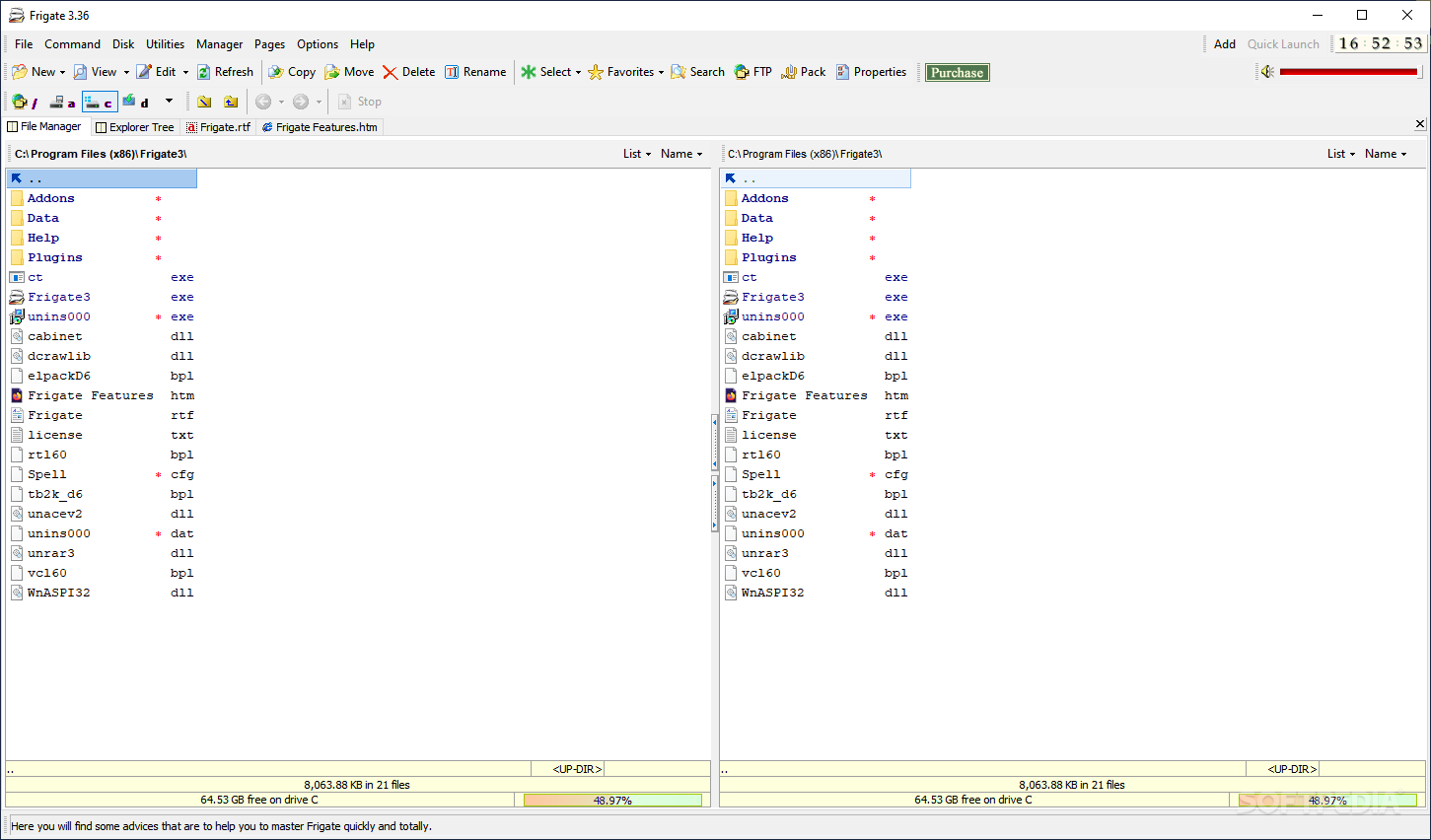
Task: Click the Select asterisk button
Action: 546,72
